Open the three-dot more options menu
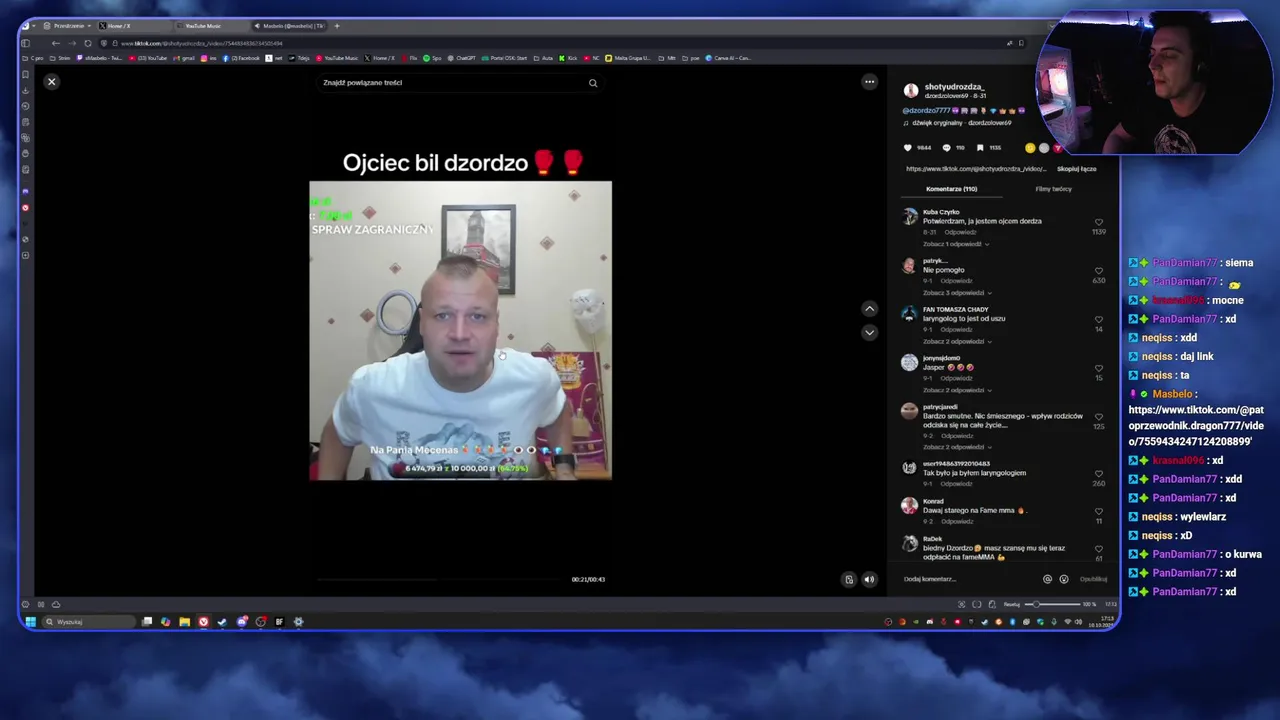The width and height of the screenshot is (1280, 720). point(869,82)
